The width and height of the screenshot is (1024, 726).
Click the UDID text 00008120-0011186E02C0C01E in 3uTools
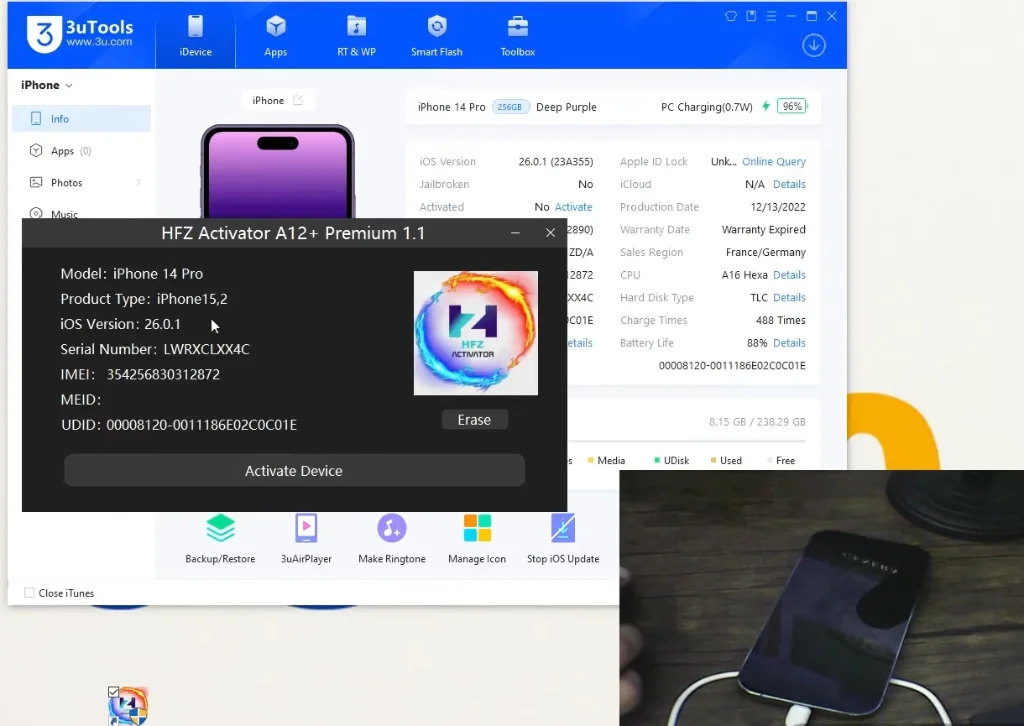pos(731,366)
